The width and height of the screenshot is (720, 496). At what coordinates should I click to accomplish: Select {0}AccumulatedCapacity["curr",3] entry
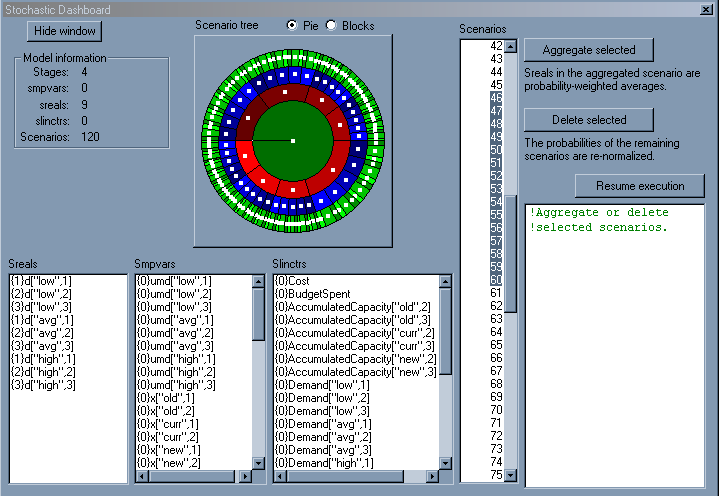pyautogui.click(x=354, y=346)
